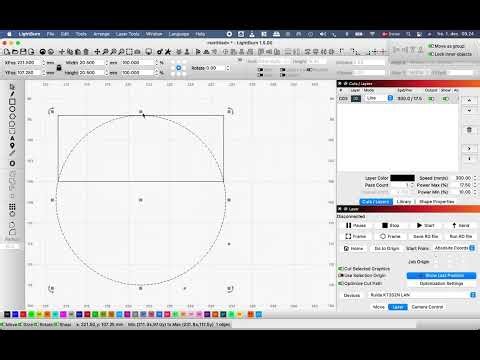Viewport: 480px width, 360px height.
Task: Click the Stop button in Laser panel
Action: [390, 226]
